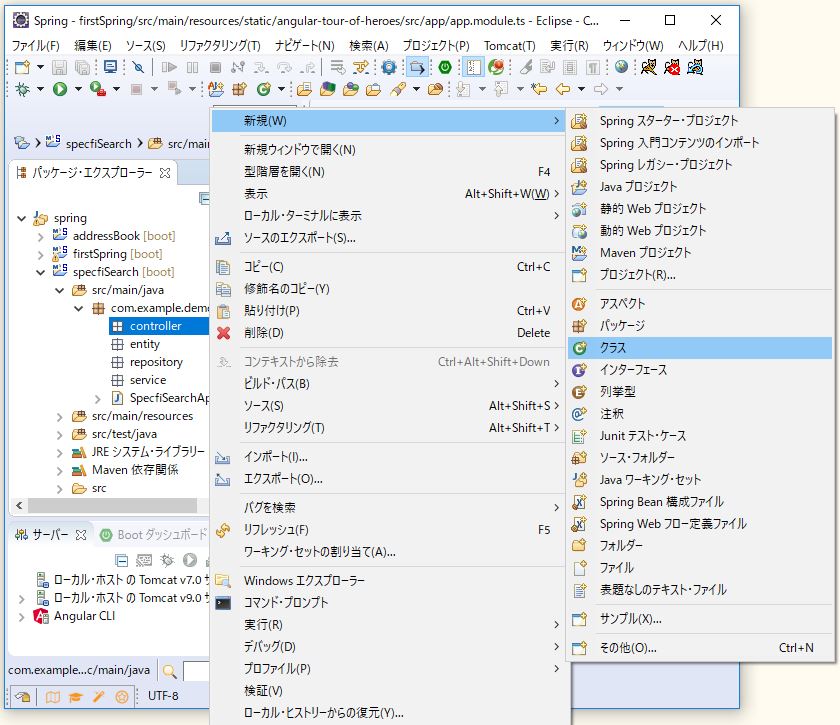Expand the Angular CLI server node
840x725 pixels.
pos(21,617)
